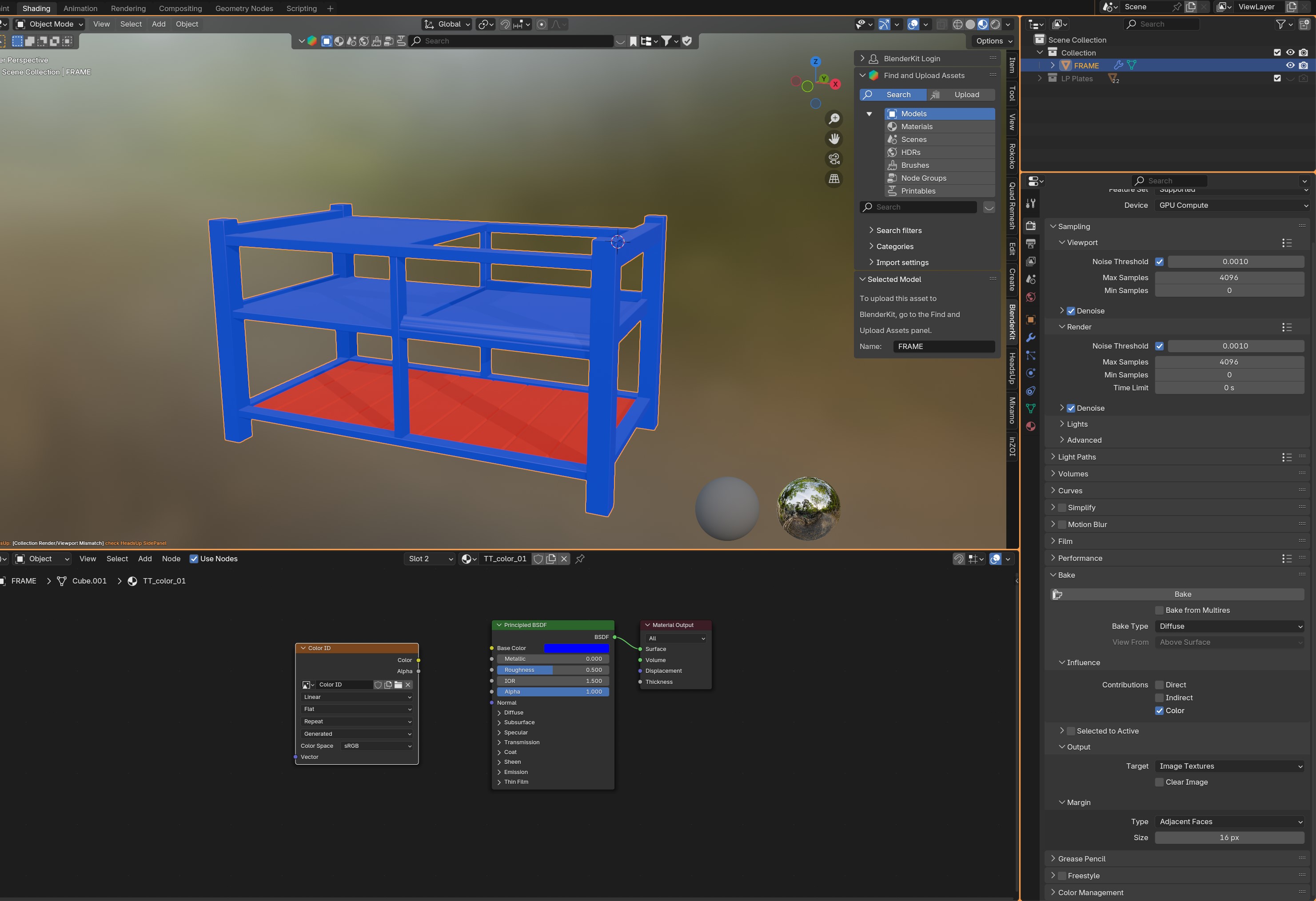Toggle Viewport Noise Threshold checkbox

click(x=1159, y=262)
